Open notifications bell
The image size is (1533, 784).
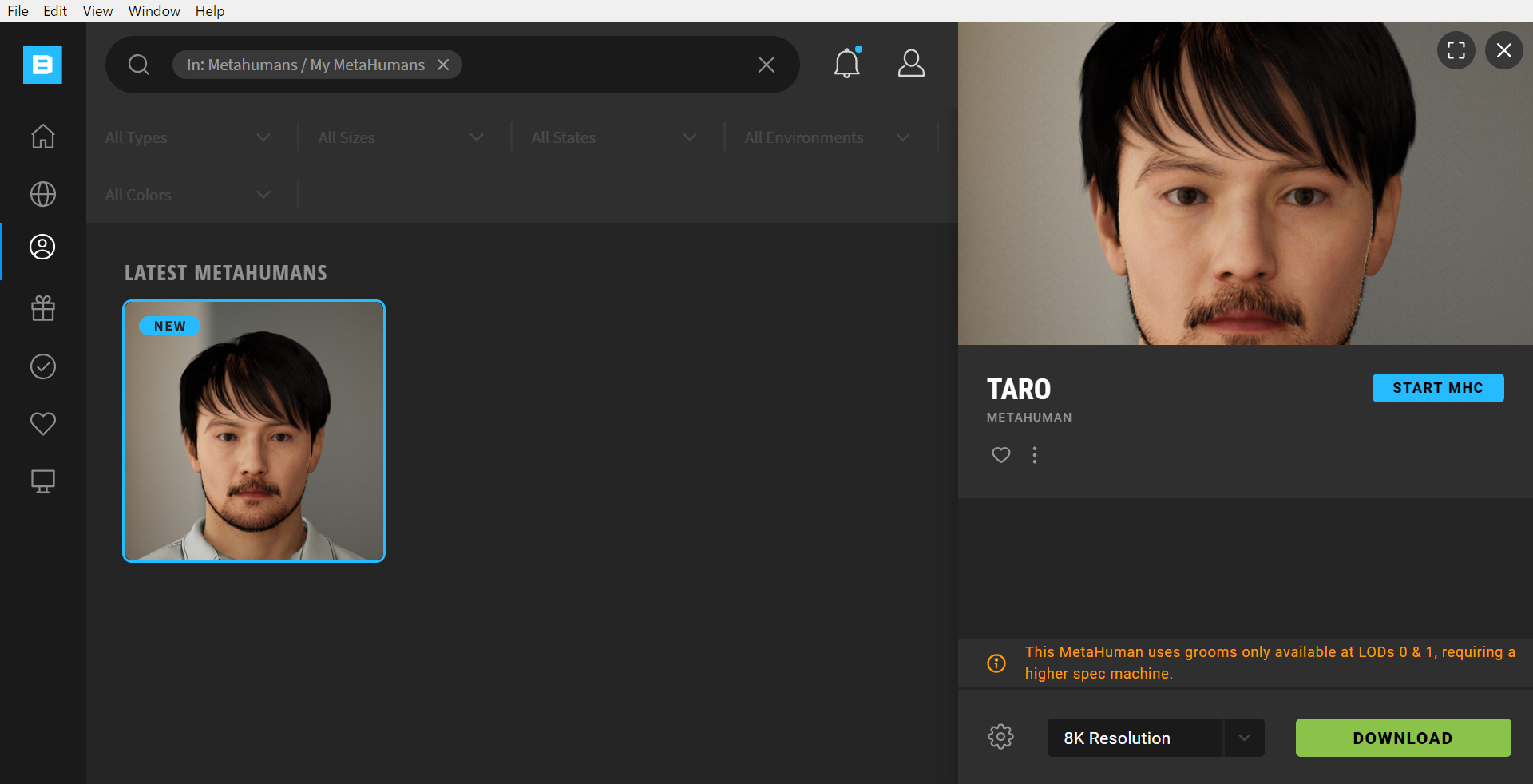point(847,63)
